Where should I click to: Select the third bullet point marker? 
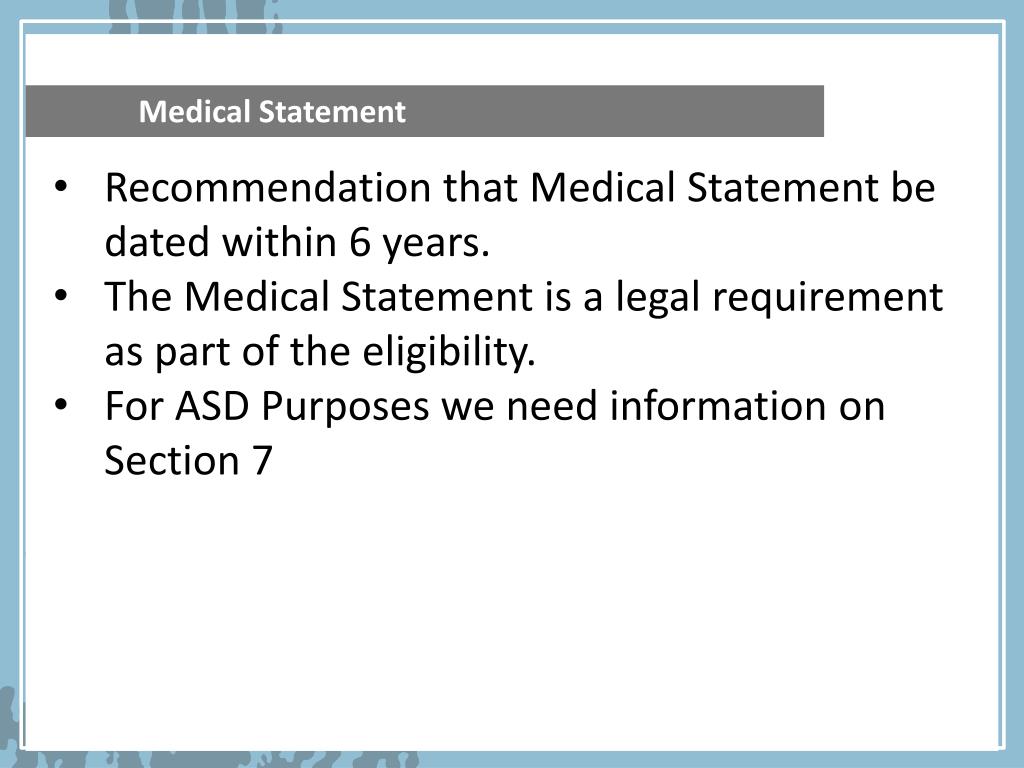click(62, 407)
